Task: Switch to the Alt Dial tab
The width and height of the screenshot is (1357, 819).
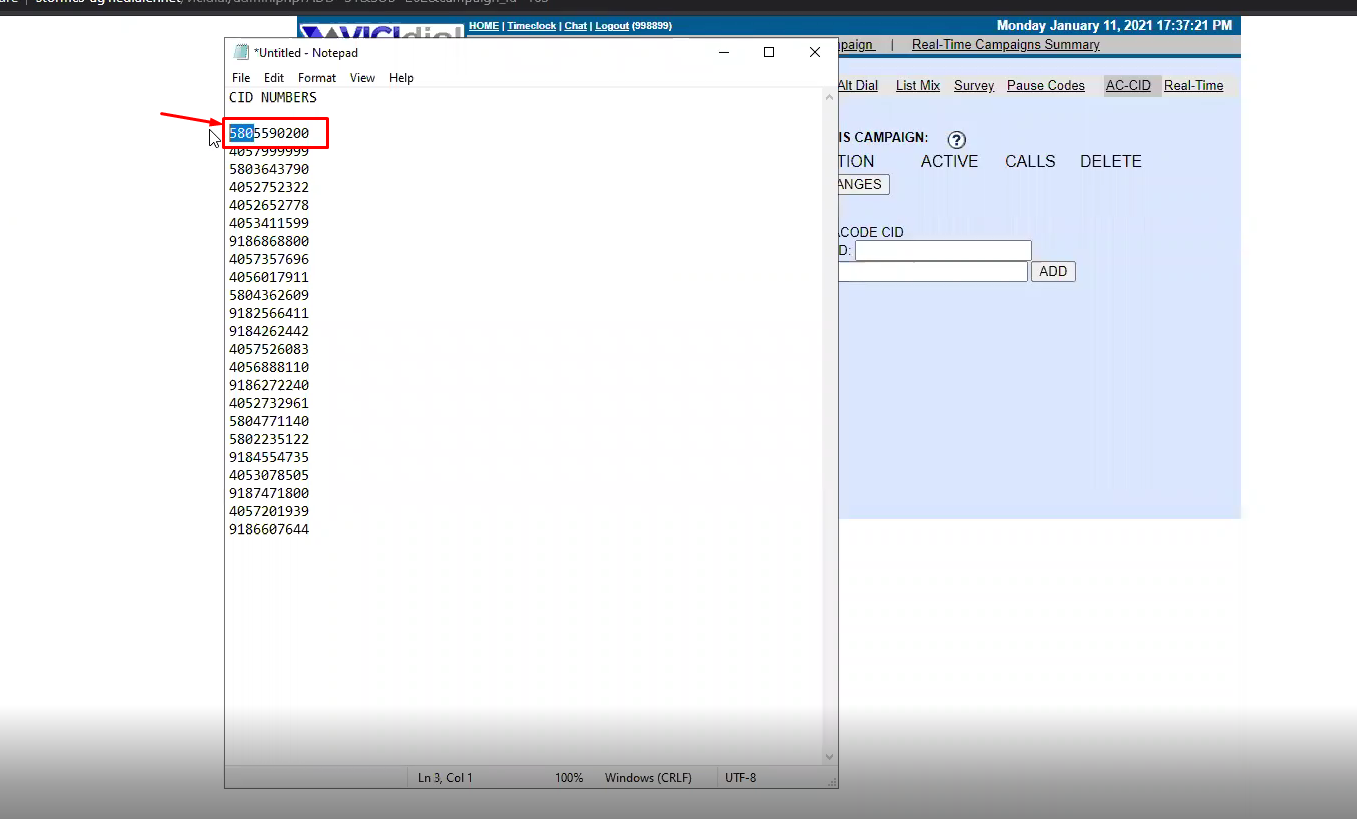Action: (858, 86)
